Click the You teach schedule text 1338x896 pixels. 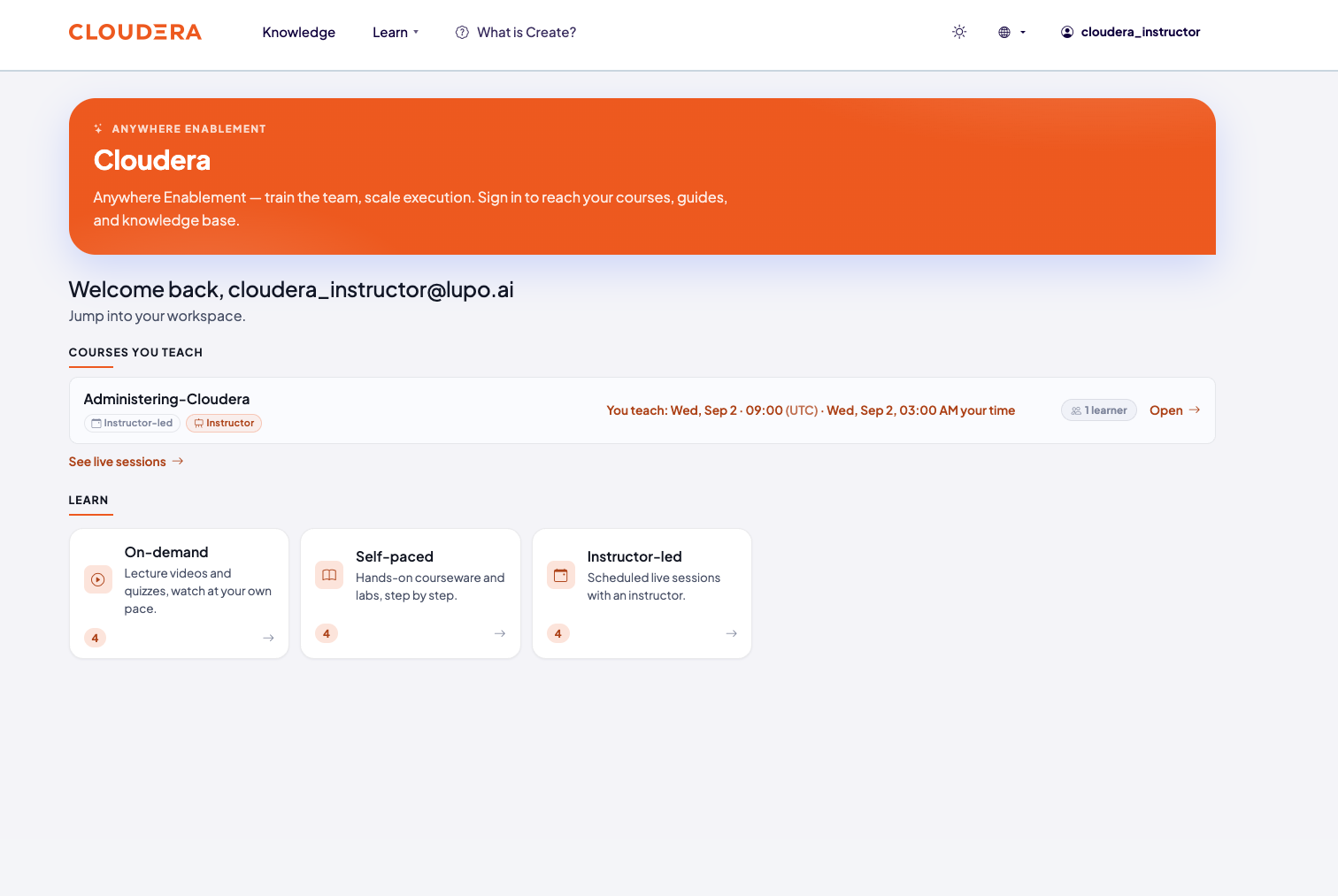(x=811, y=410)
